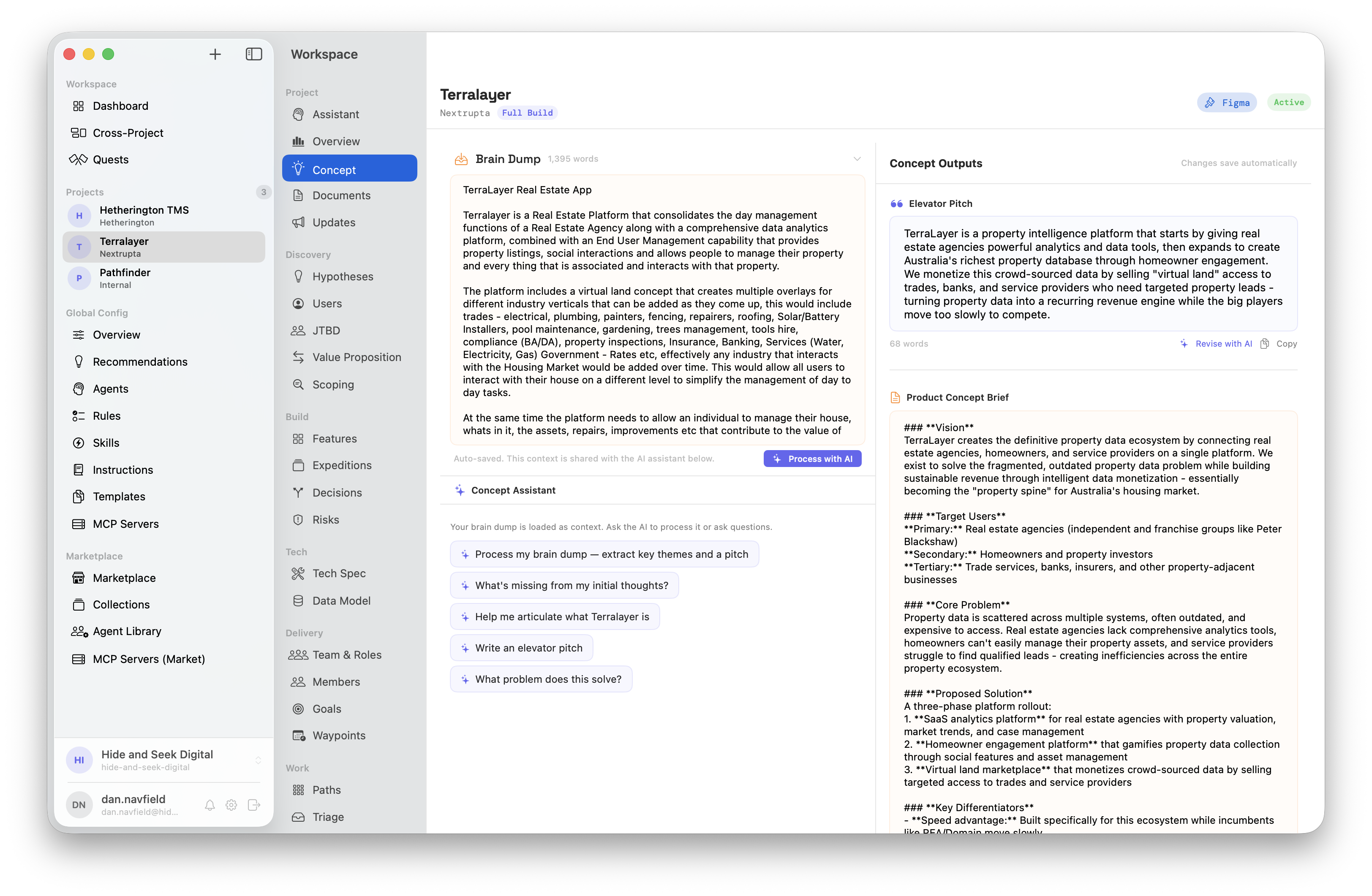
Task: Open the Quests sidebar icon
Action: 79,160
